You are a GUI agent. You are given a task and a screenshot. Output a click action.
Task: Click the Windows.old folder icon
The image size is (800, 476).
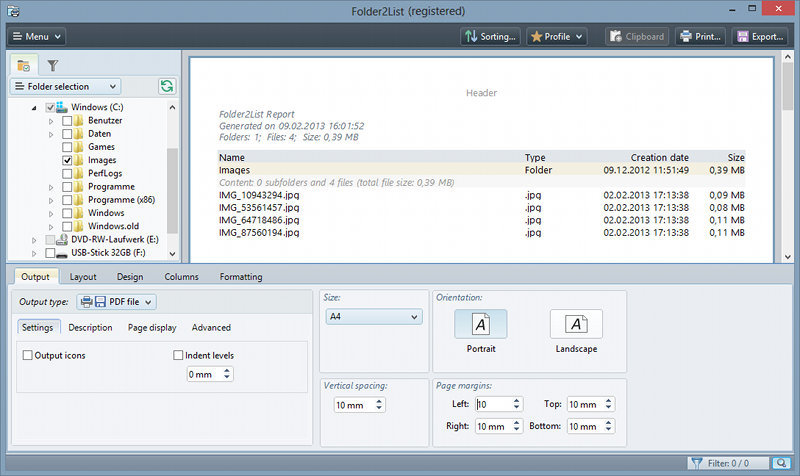79,226
